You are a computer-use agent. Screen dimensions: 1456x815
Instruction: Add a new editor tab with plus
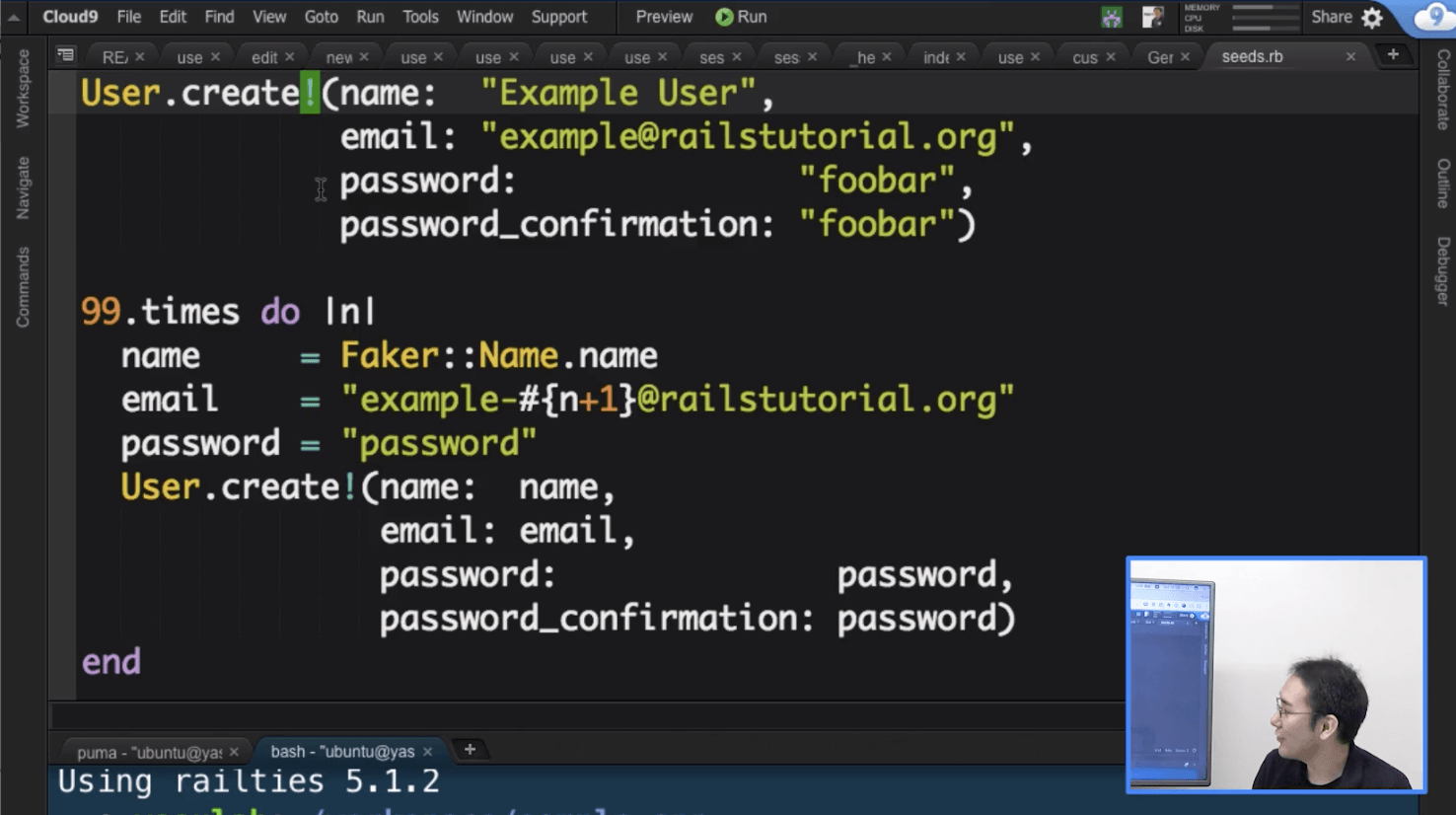click(1393, 55)
